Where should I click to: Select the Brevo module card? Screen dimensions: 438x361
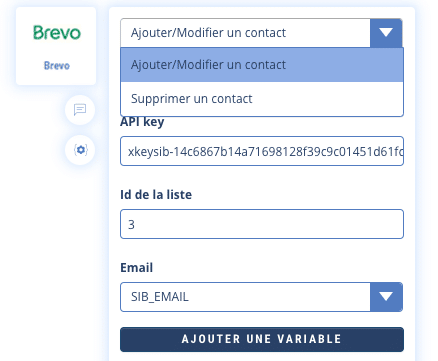[x=56, y=46]
